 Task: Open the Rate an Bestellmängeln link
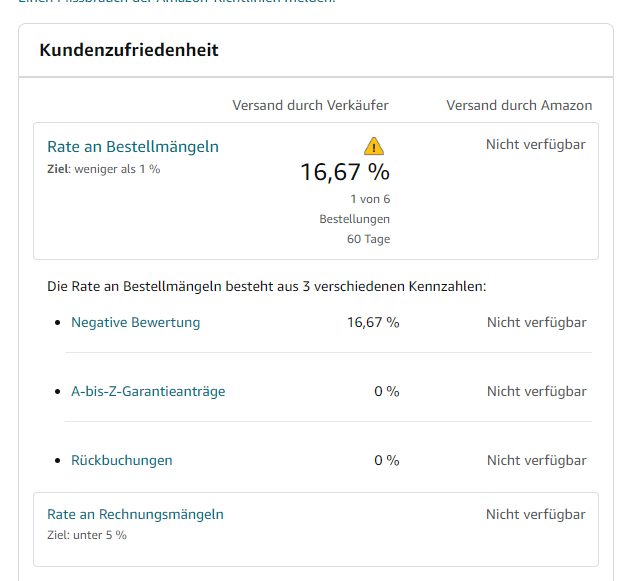pyautogui.click(x=133, y=147)
